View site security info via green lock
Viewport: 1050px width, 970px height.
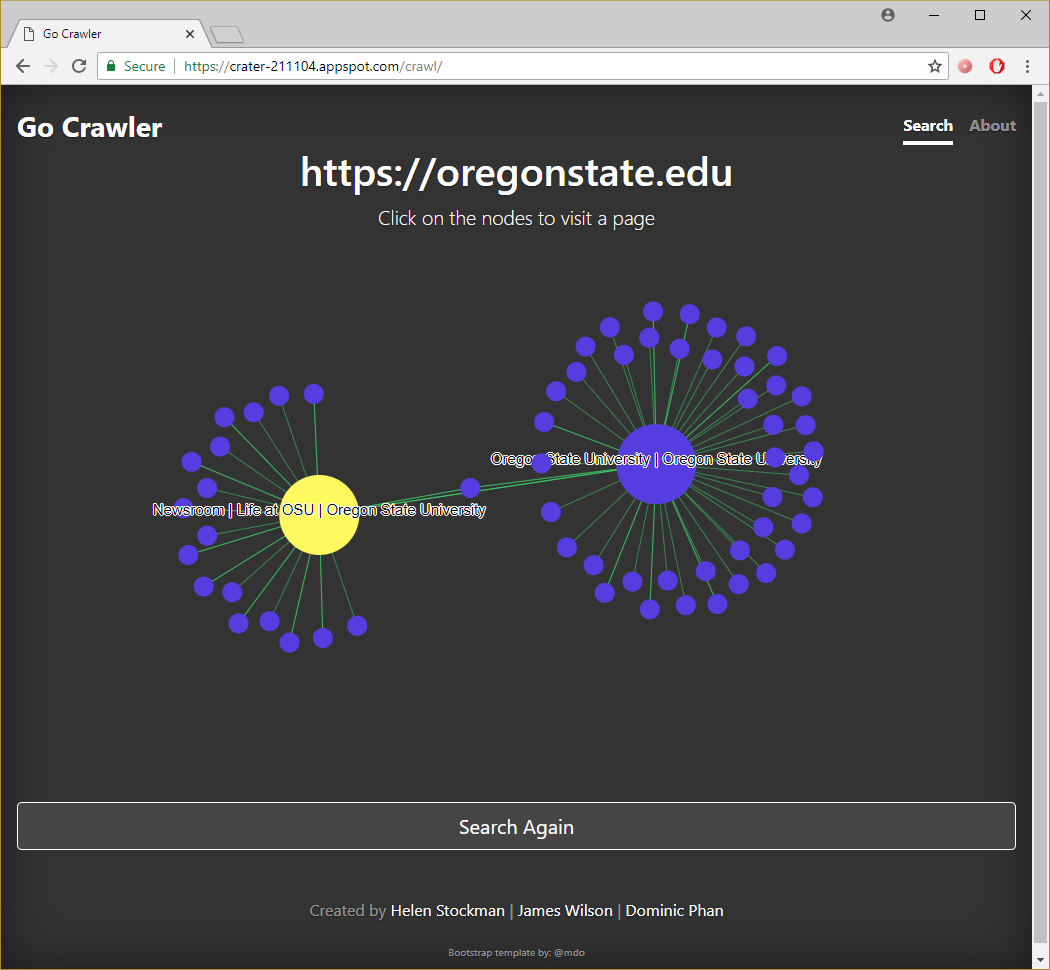pos(111,66)
